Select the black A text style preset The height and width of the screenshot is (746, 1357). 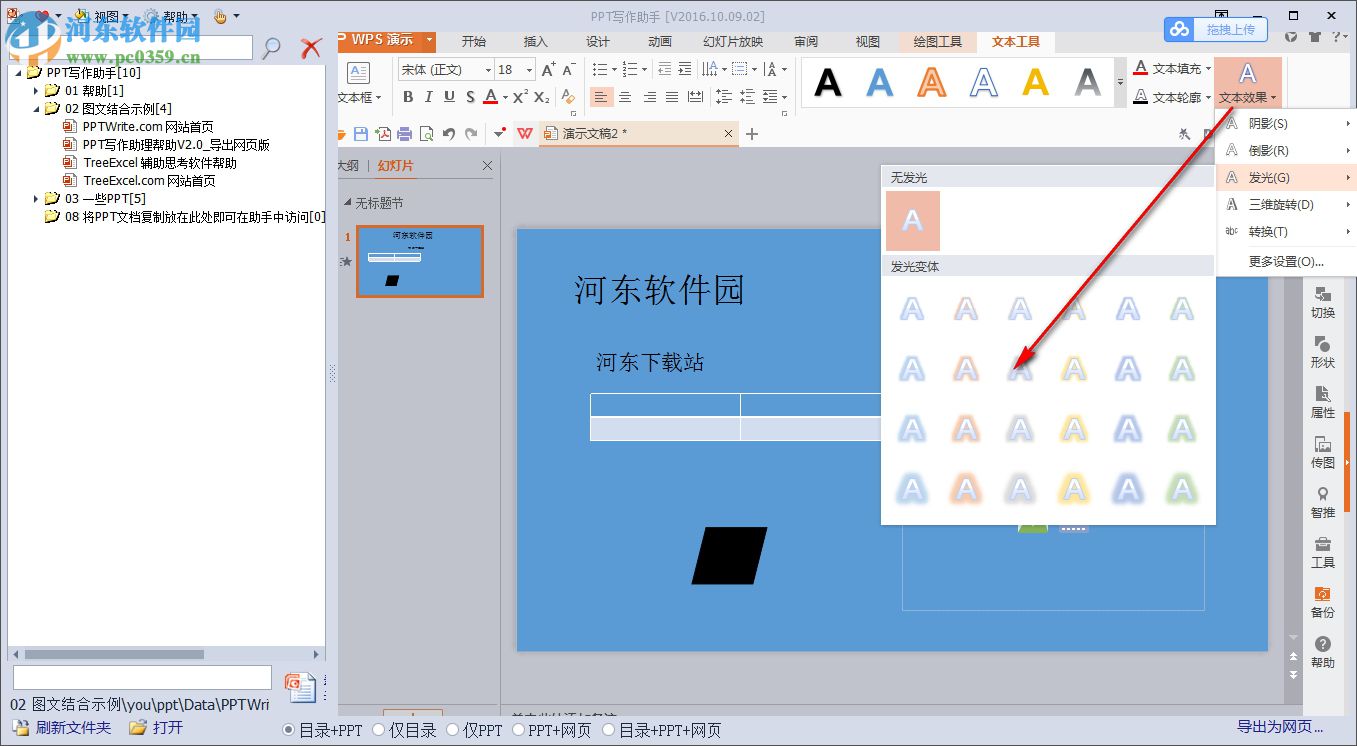point(828,82)
